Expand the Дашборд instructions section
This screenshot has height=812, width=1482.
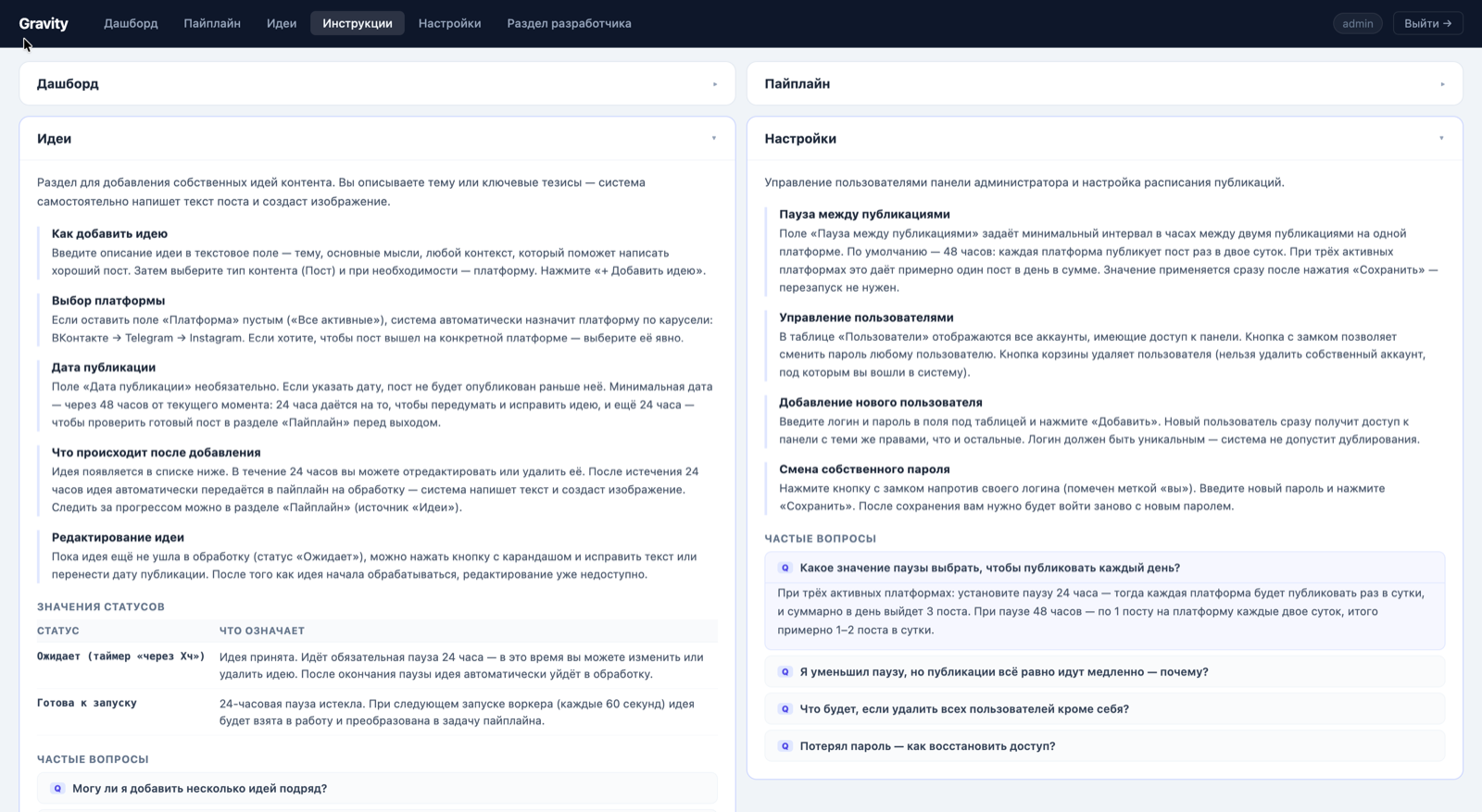pos(377,83)
